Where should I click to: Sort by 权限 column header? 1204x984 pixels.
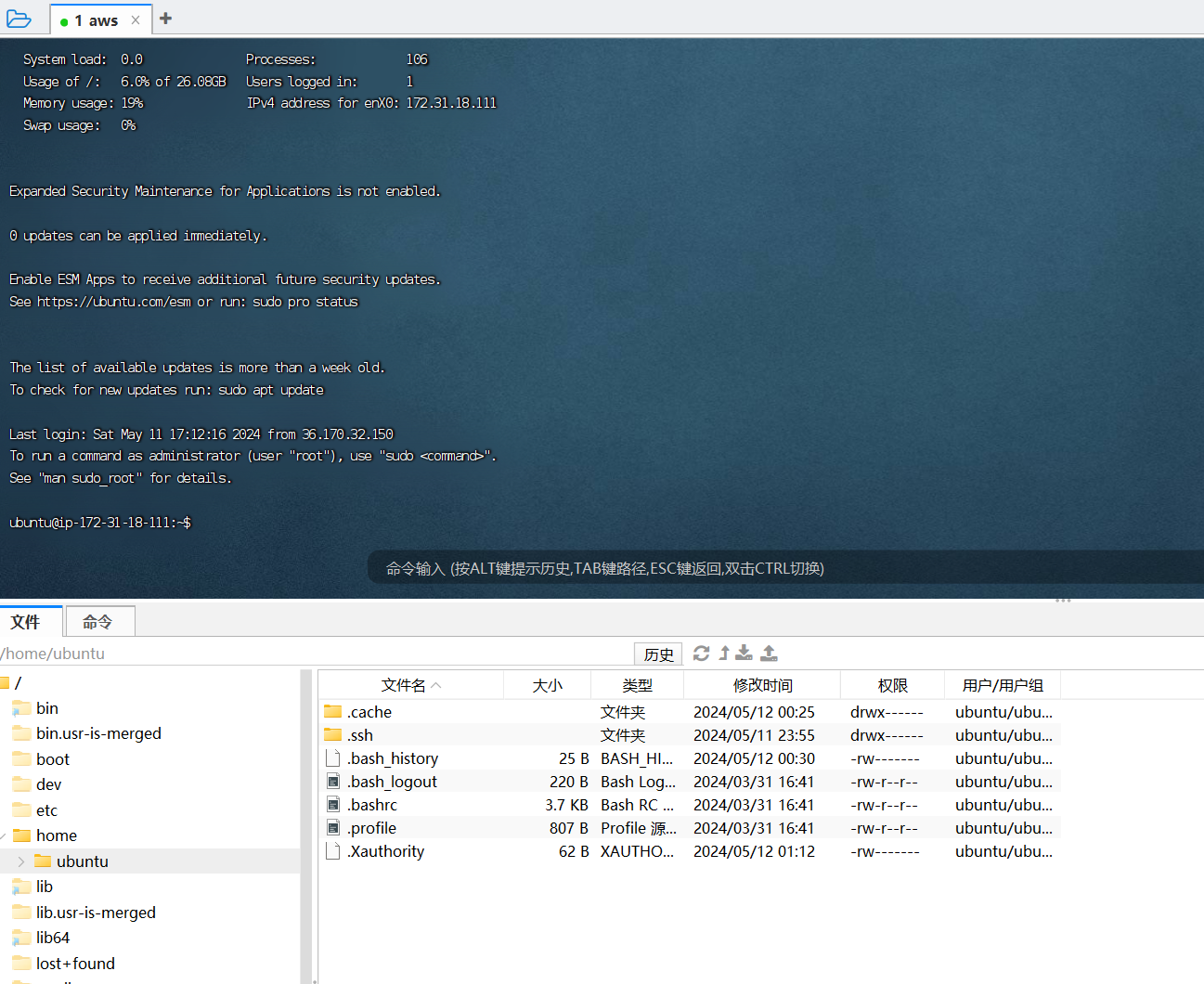(x=892, y=685)
